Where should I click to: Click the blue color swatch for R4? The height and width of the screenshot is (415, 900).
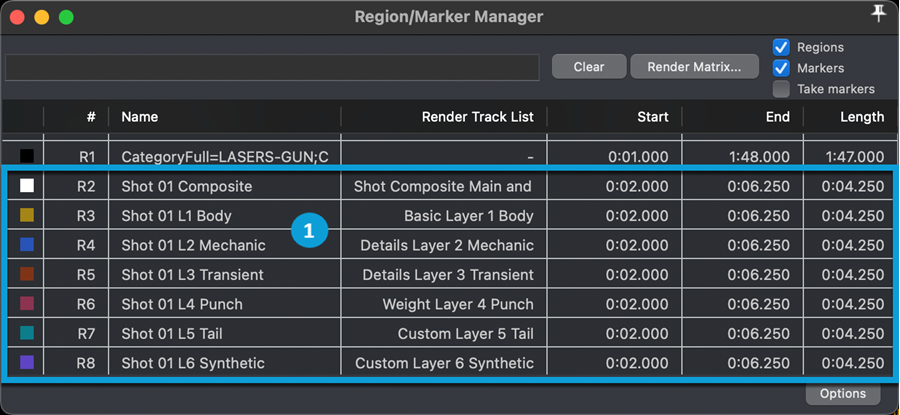(x=27, y=245)
